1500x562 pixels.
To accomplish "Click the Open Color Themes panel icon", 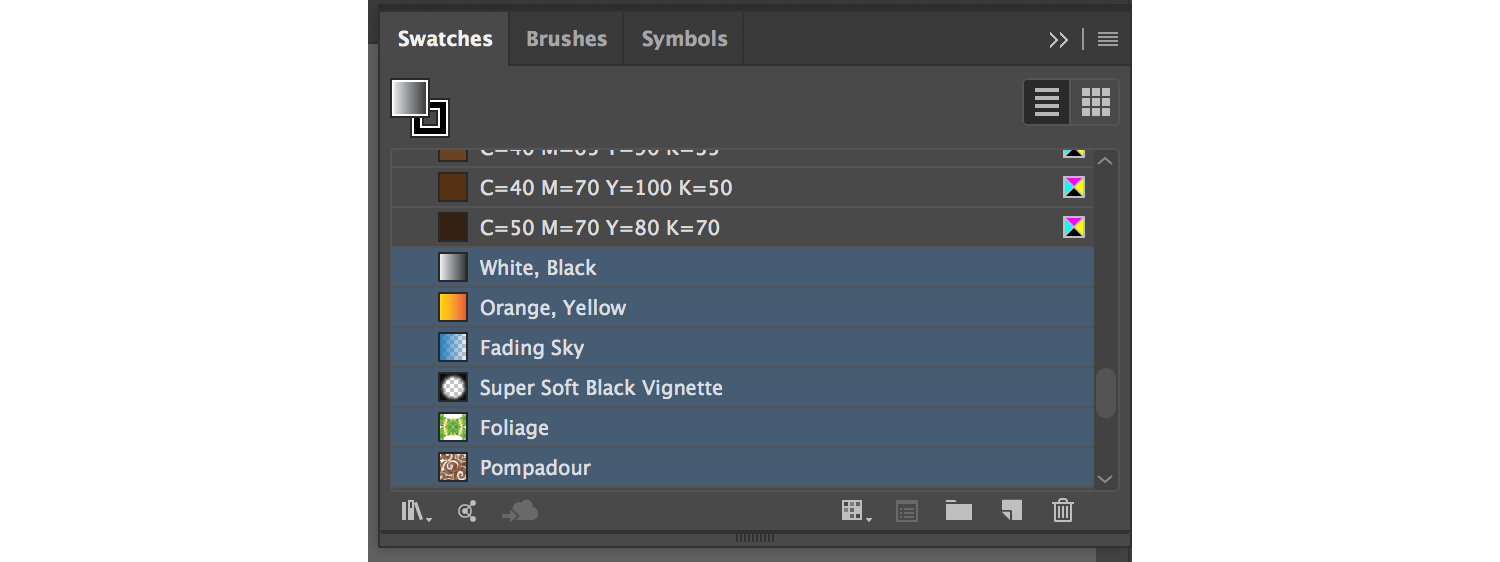I will pos(466,512).
